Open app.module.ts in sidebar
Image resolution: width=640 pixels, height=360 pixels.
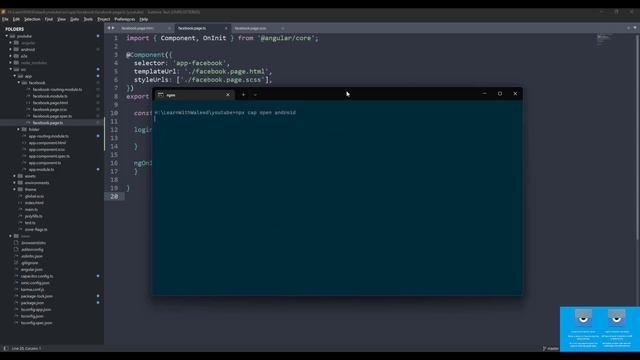click(x=41, y=169)
